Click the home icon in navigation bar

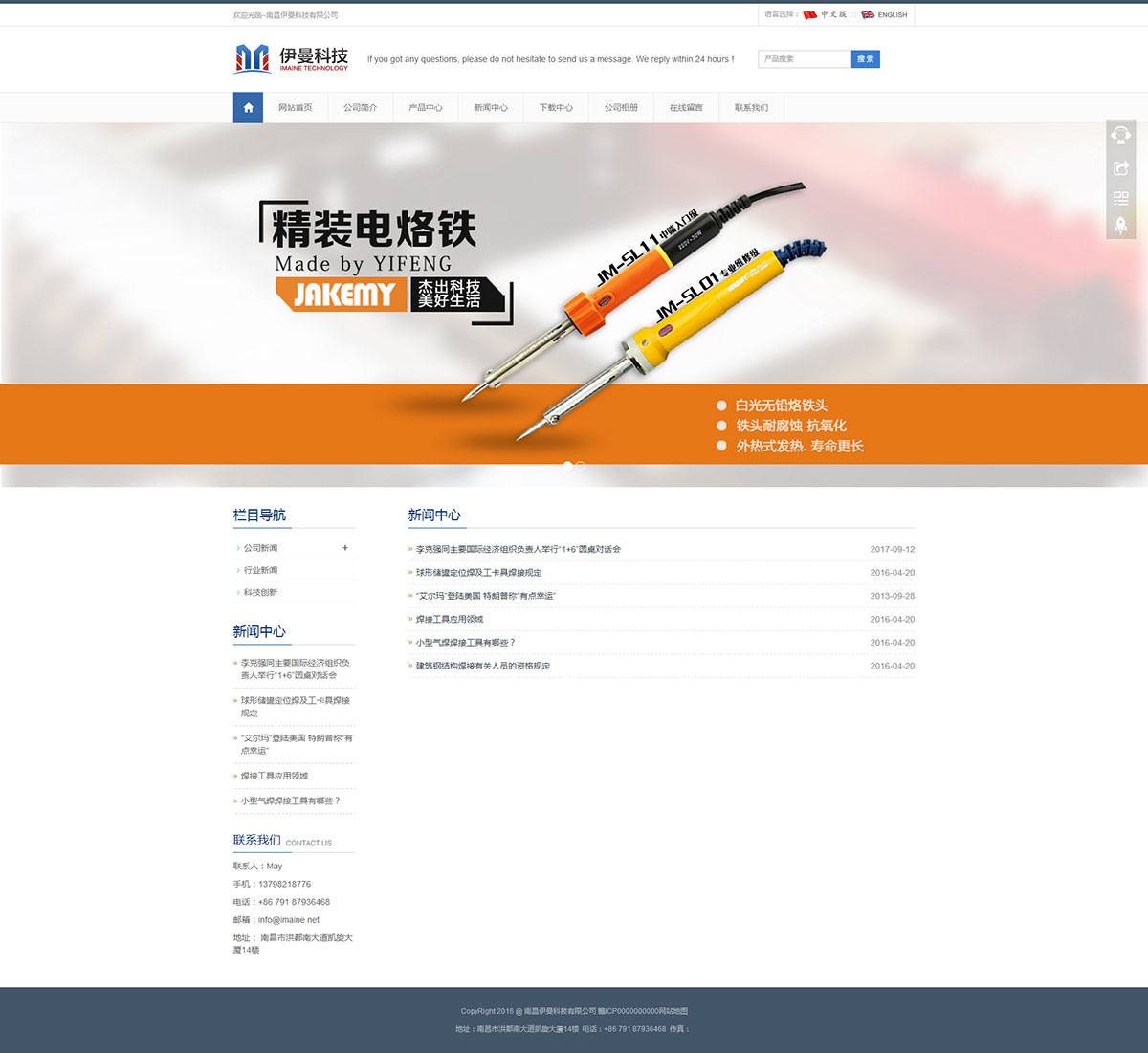[x=248, y=107]
